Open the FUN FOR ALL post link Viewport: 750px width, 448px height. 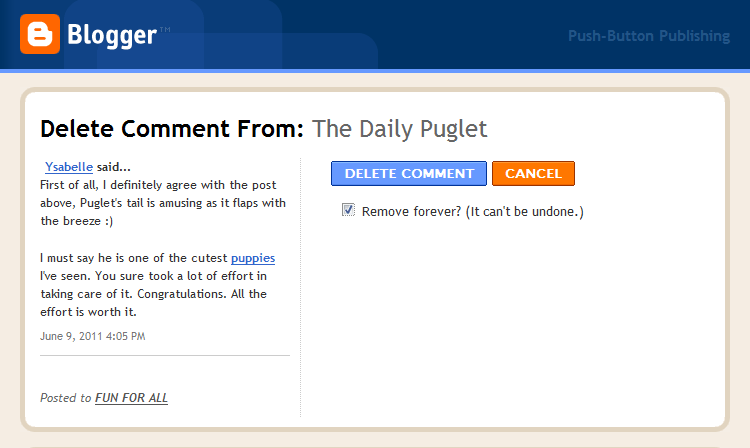(x=132, y=398)
